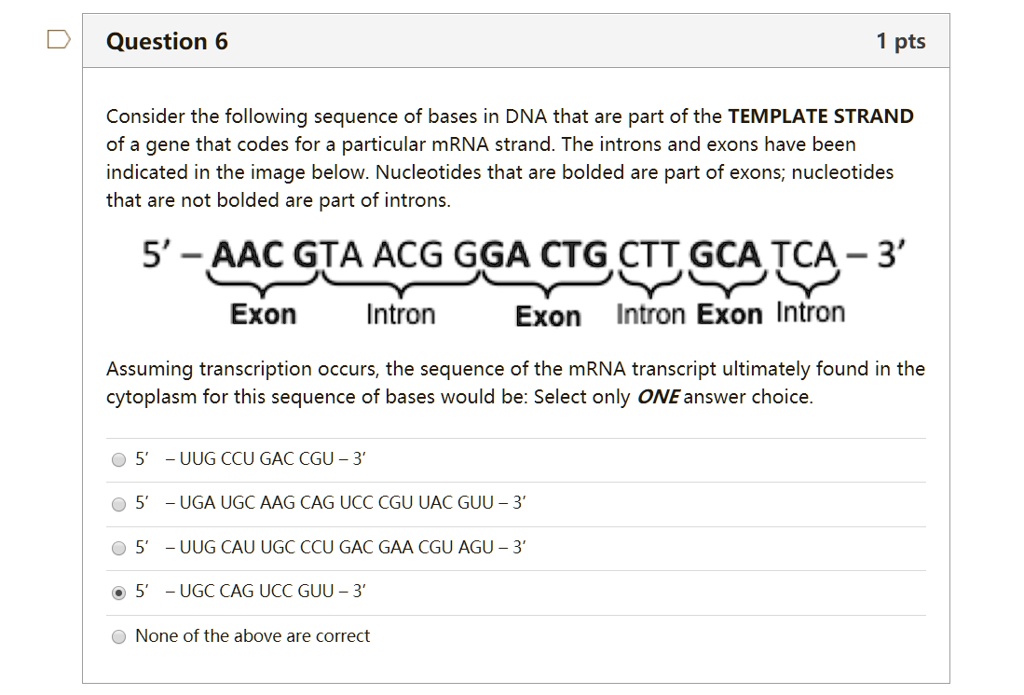Click the second answer row's 5' prefix

click(140, 503)
